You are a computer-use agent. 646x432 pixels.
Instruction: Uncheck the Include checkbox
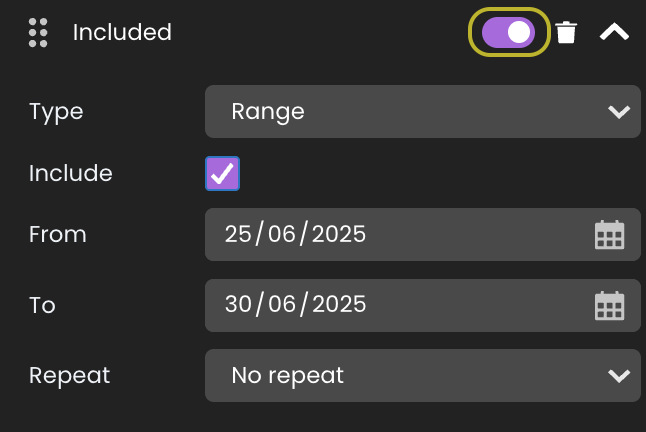click(x=222, y=173)
